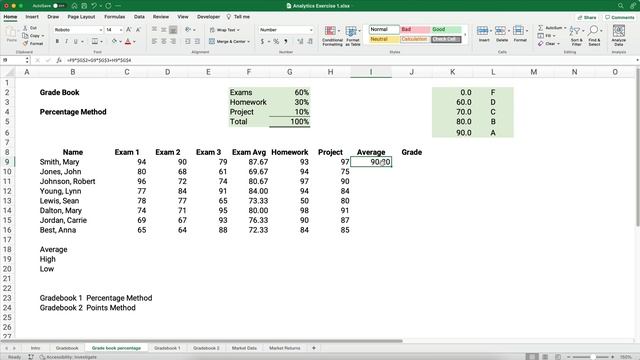Decrease font size with smaller A
640x360 pixels.
point(138,30)
